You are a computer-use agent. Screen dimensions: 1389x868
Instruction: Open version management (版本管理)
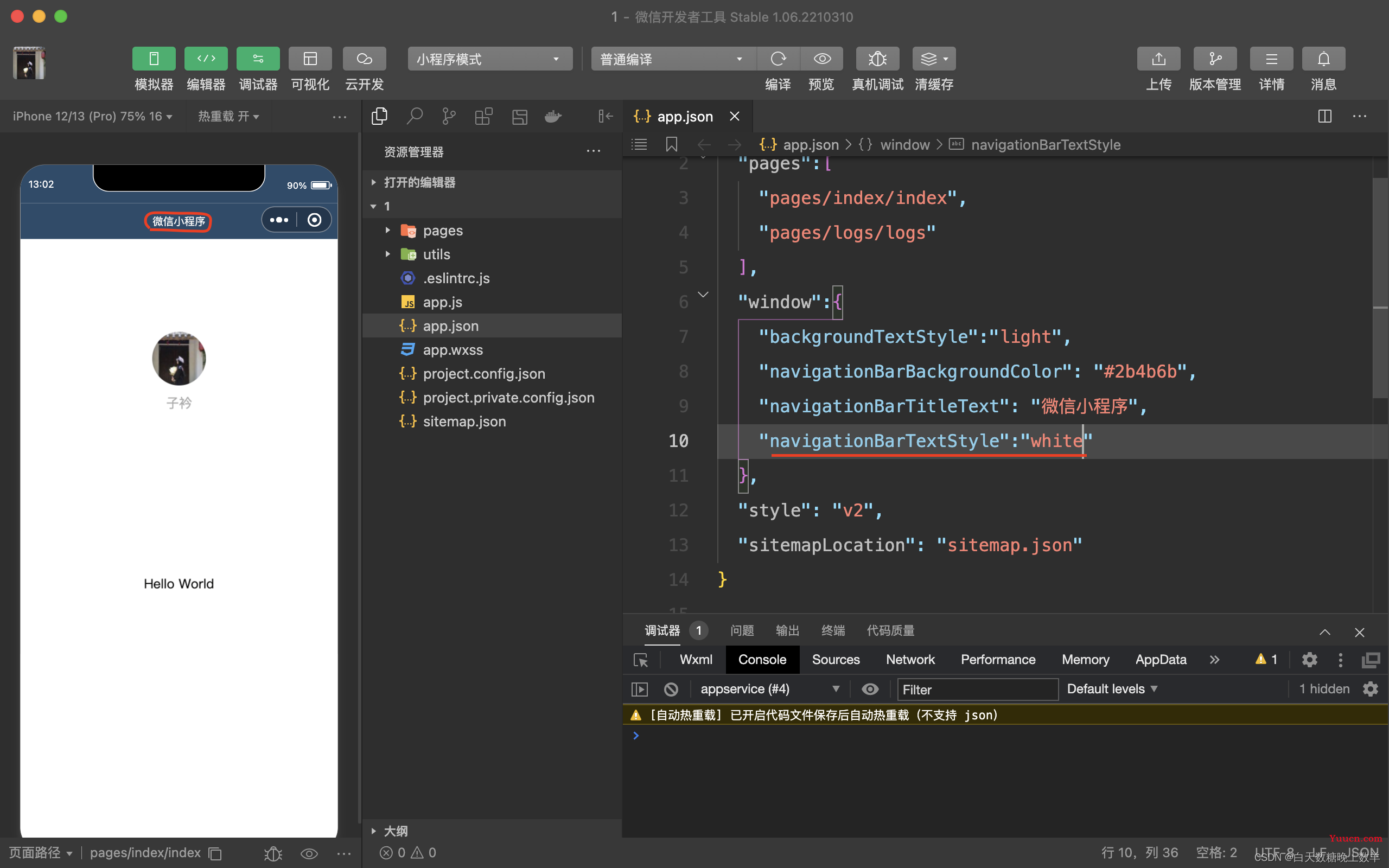tap(1215, 59)
